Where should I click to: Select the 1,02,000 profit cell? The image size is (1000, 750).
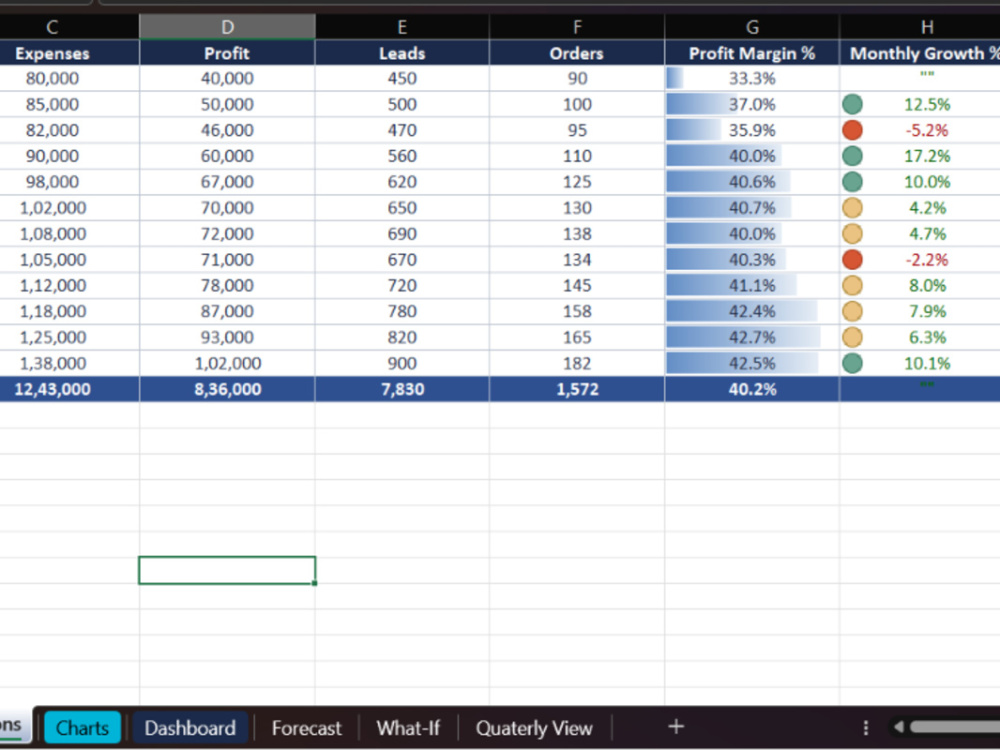point(227,363)
